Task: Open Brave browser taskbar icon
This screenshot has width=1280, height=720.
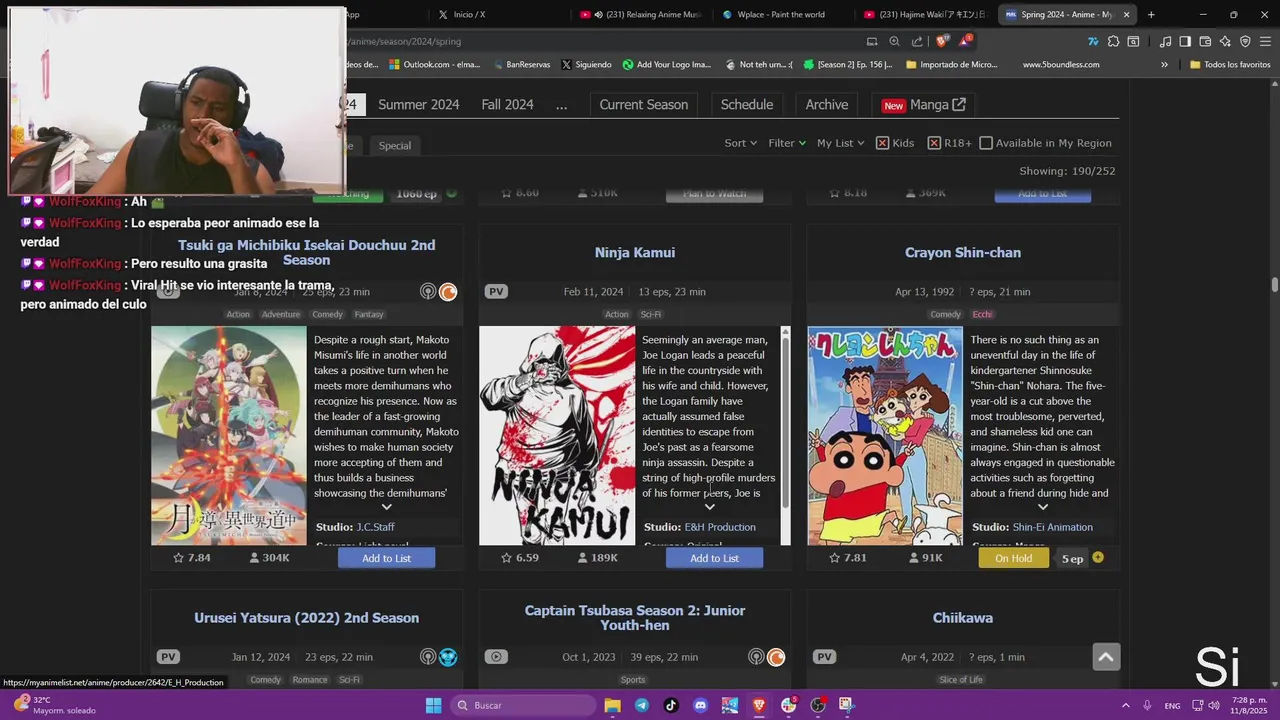Action: pyautogui.click(x=759, y=705)
